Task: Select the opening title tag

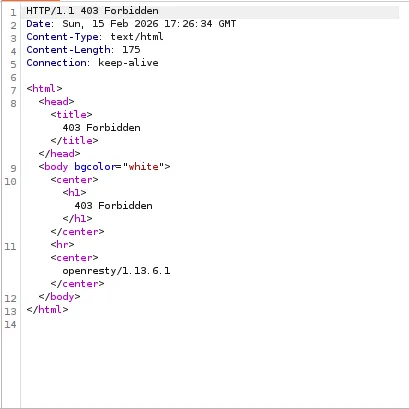Action: (x=71, y=115)
